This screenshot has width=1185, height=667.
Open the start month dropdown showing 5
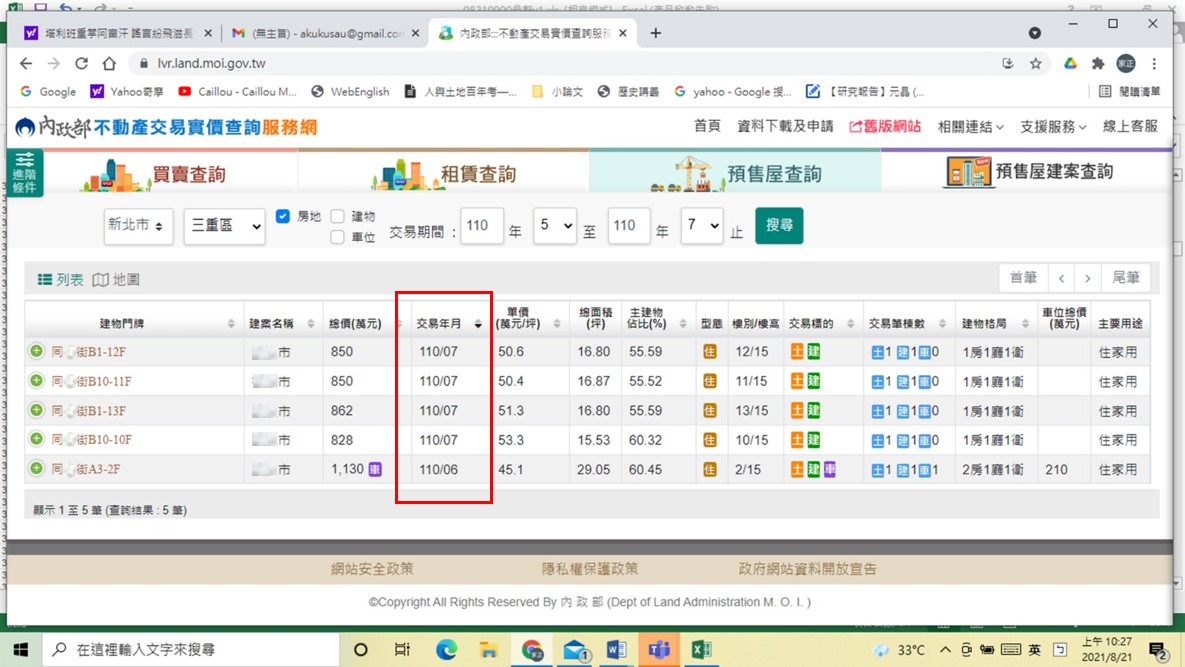(x=555, y=225)
